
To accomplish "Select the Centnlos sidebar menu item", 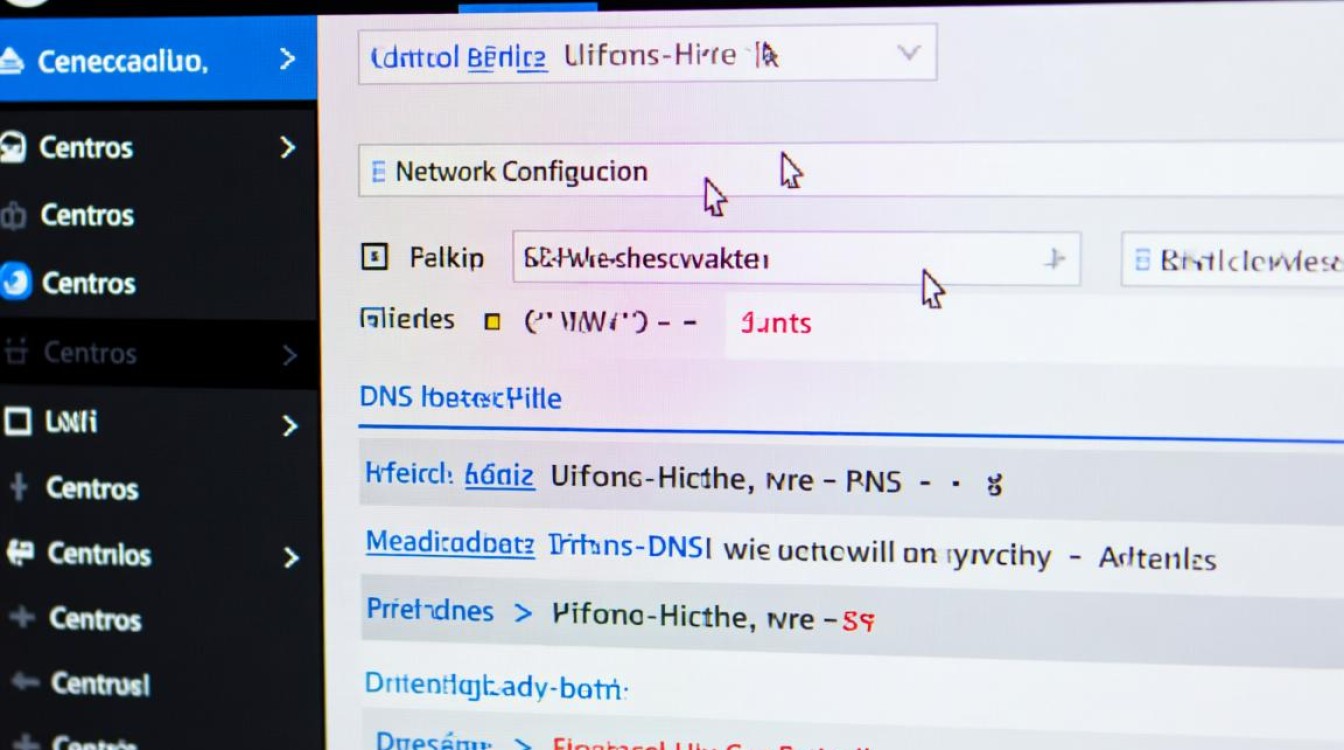I will coord(99,554).
